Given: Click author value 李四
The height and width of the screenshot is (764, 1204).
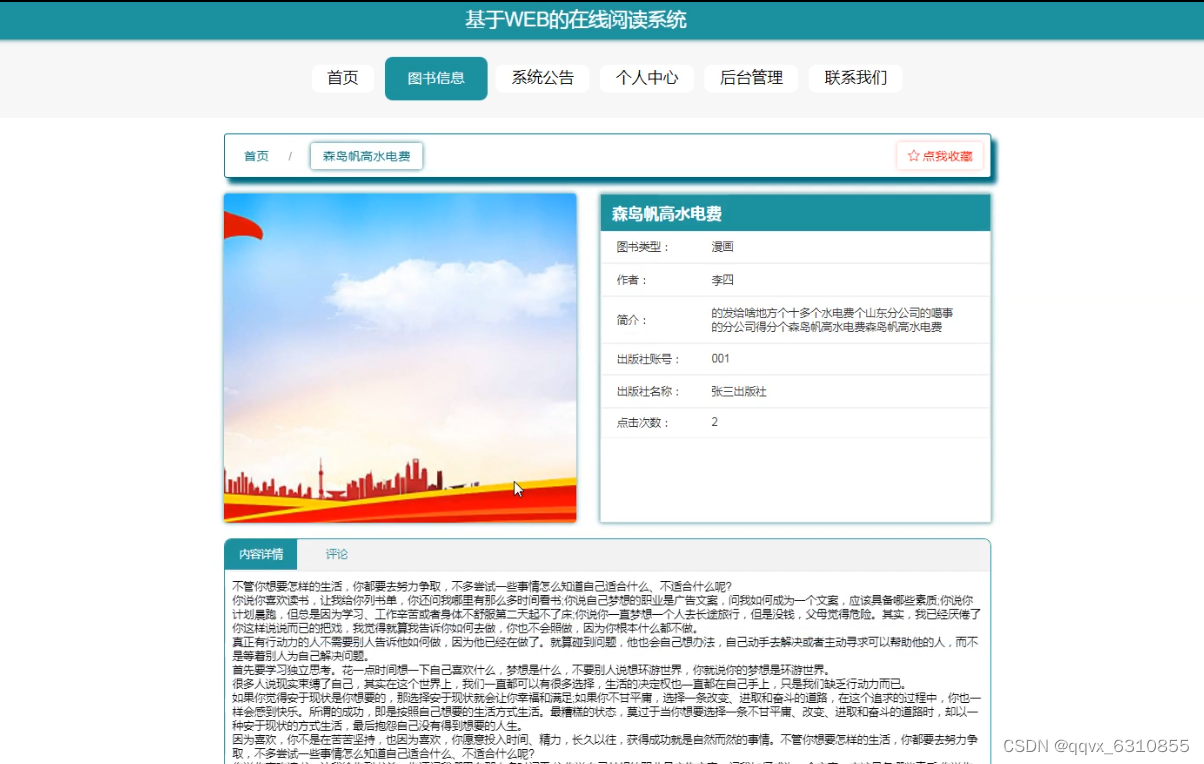Looking at the screenshot, I should point(722,280).
